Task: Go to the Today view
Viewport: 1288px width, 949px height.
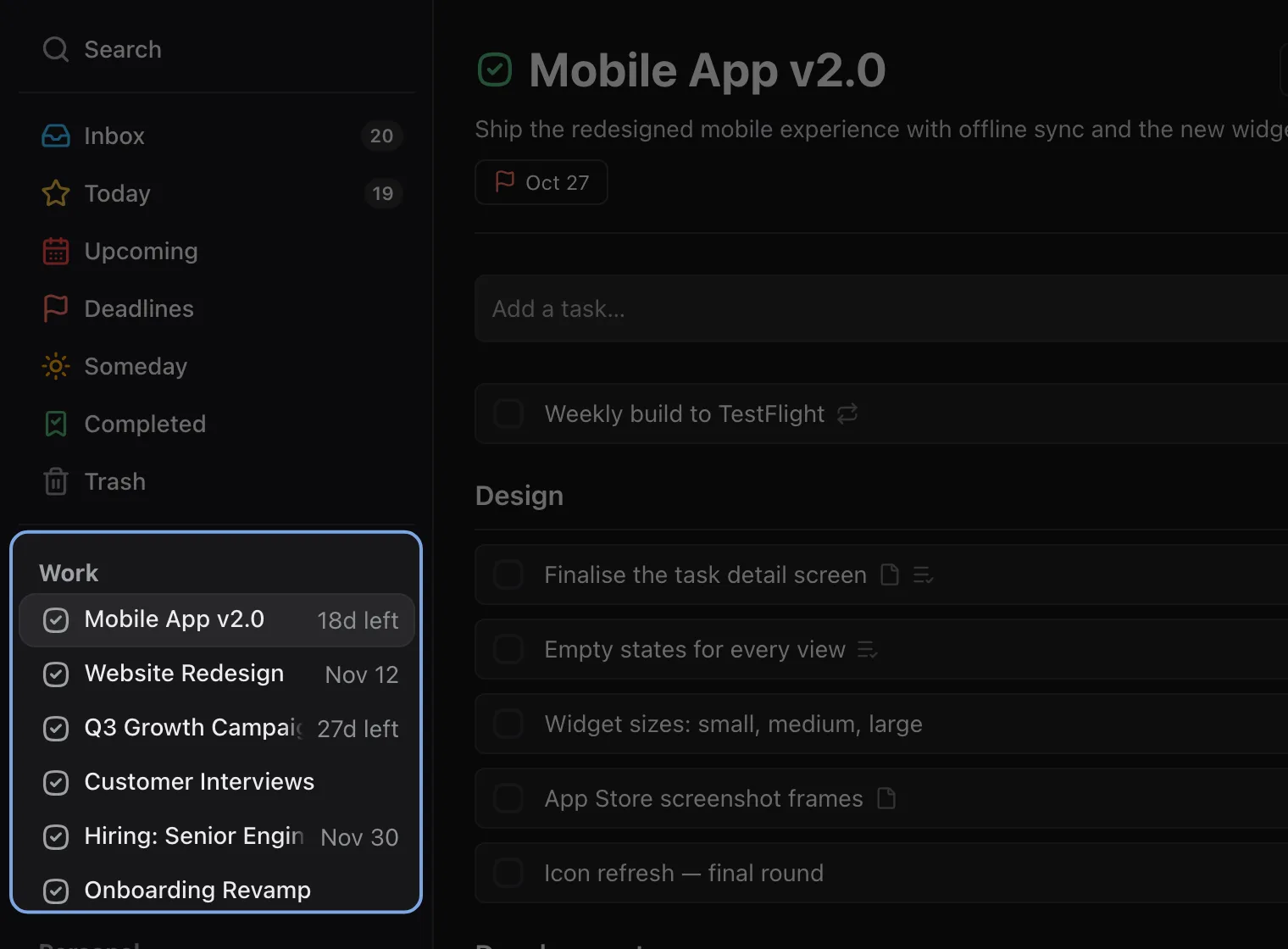Action: [217, 193]
